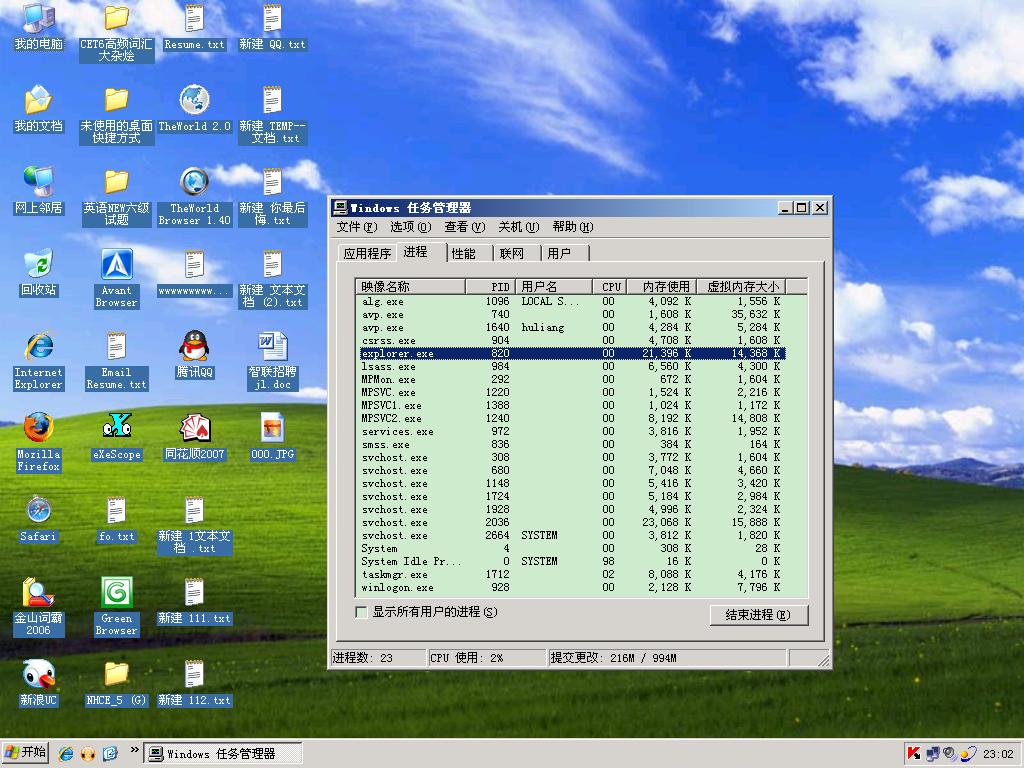Select the smss.exe process row

pos(572,445)
